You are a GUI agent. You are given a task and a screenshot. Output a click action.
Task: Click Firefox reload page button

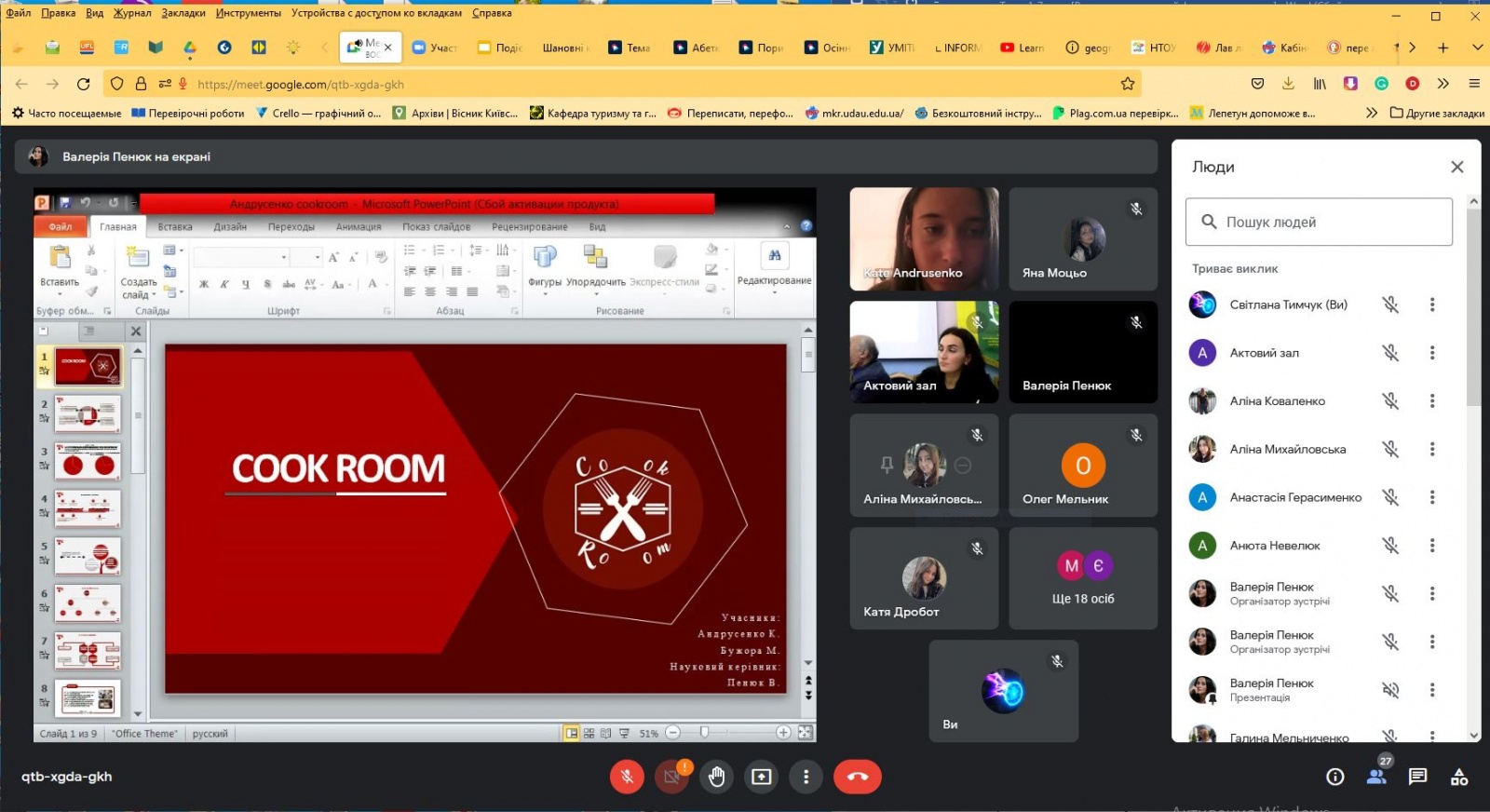point(83,84)
